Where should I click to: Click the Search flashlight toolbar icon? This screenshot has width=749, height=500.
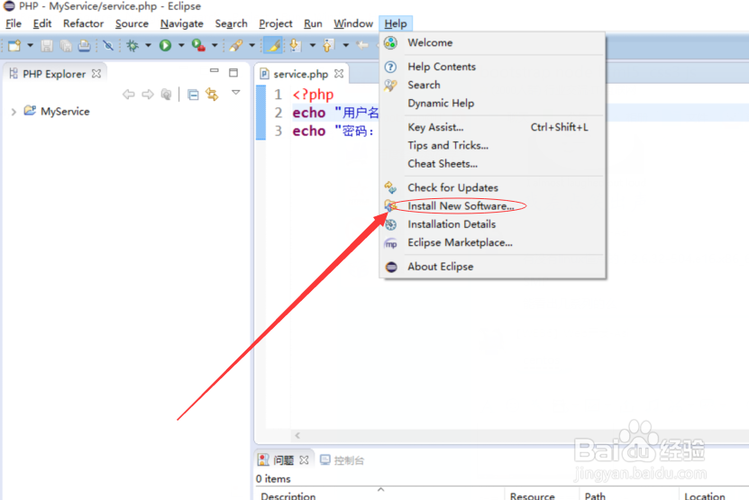tap(236, 45)
